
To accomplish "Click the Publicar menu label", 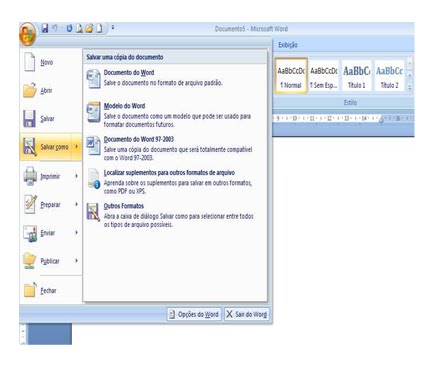I will point(50,261).
